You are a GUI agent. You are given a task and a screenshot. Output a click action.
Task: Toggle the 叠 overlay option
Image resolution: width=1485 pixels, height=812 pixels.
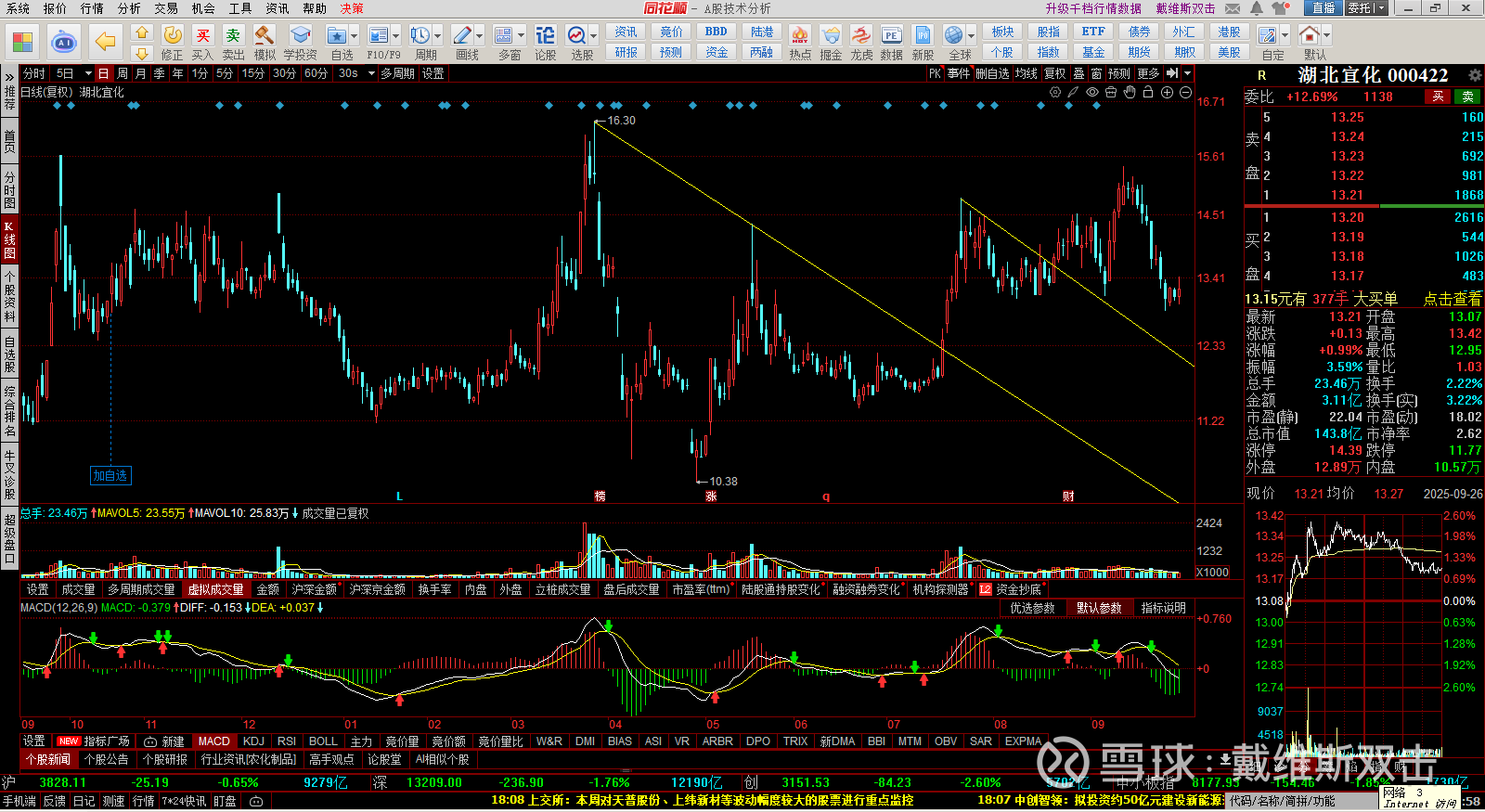[x=1078, y=73]
